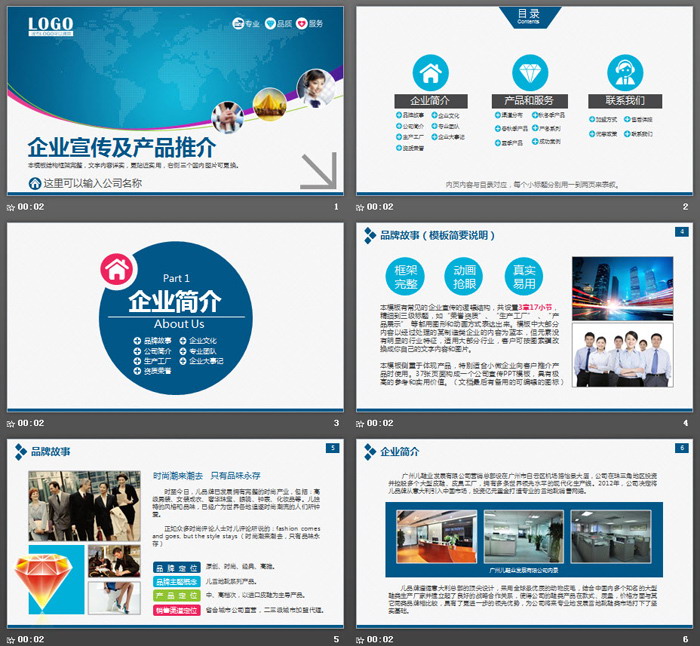Click the light-blue 品牌主题概念 tag on slide 5

(x=177, y=582)
